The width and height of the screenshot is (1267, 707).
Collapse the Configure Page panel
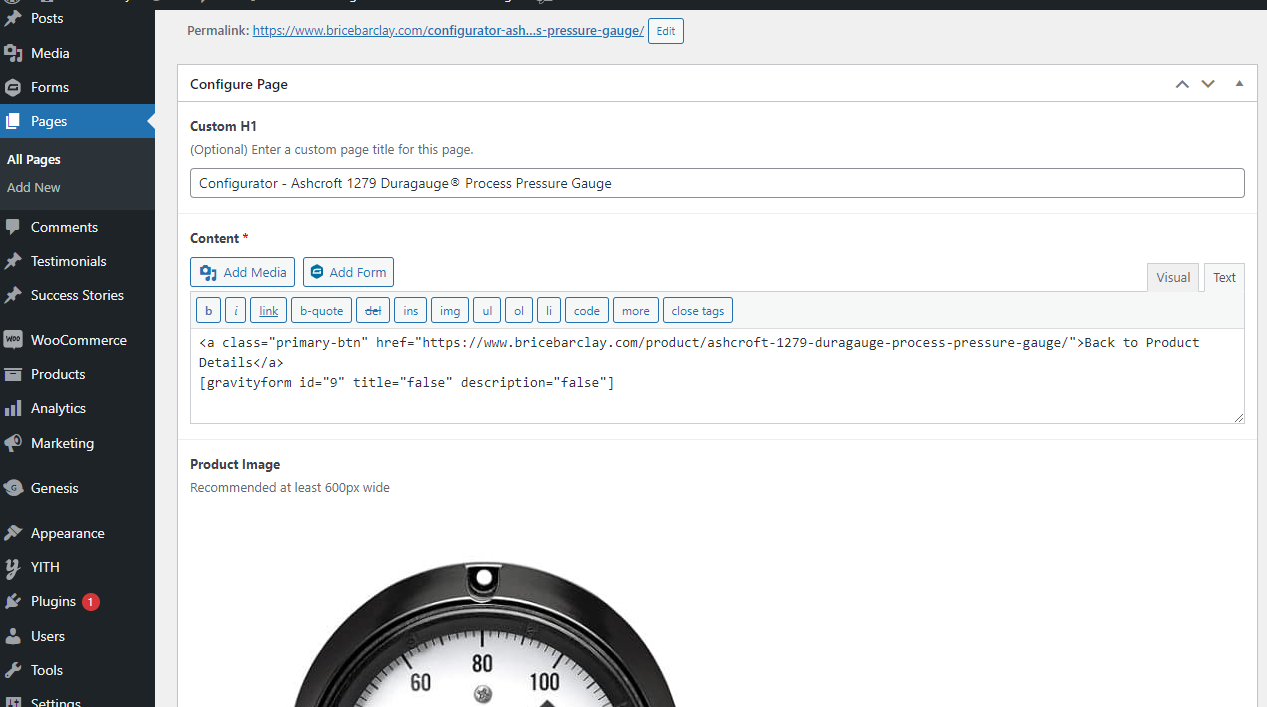[x=1239, y=84]
